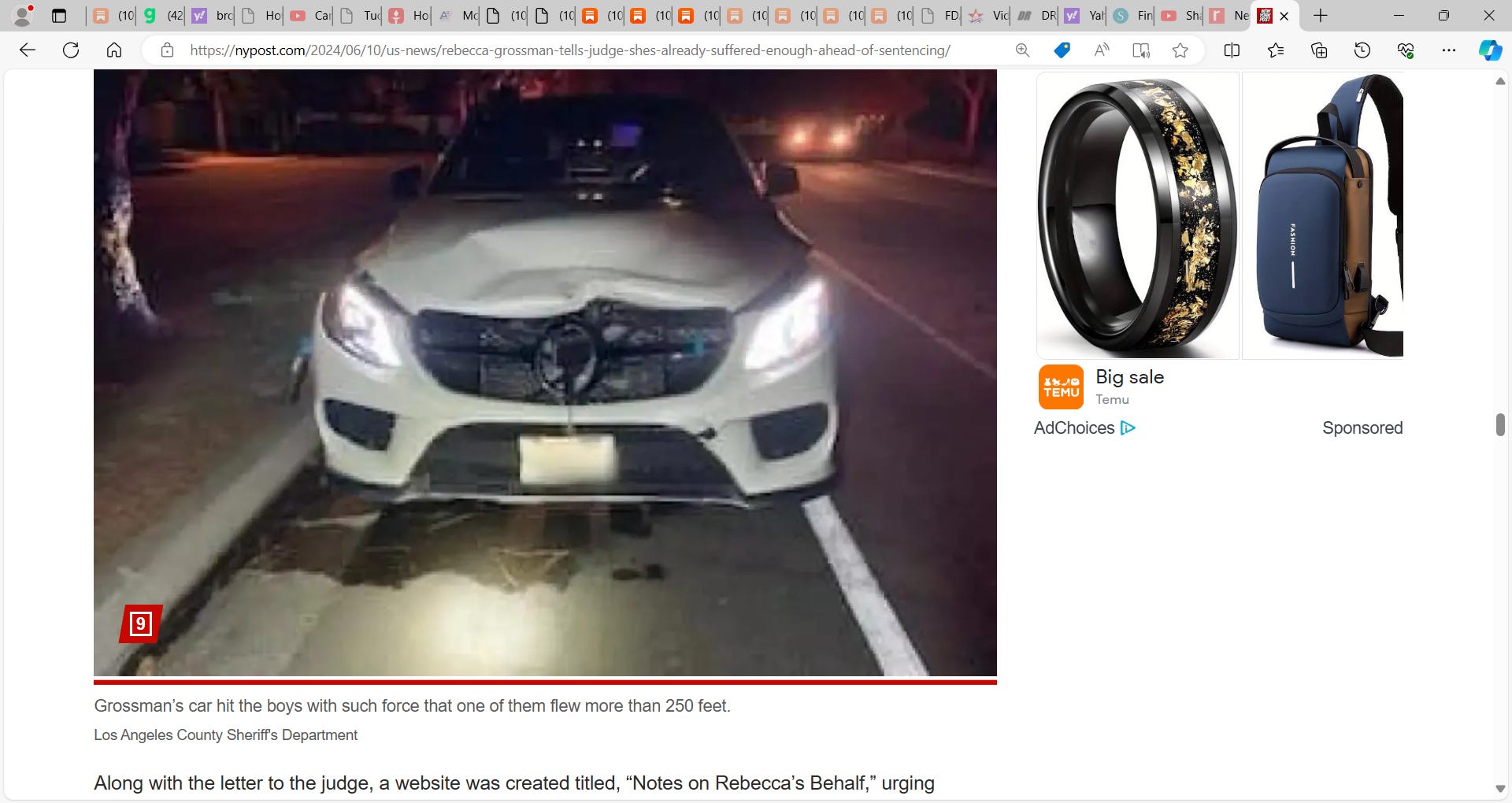
Task: Click the page scroll up arrow
Action: (1500, 81)
